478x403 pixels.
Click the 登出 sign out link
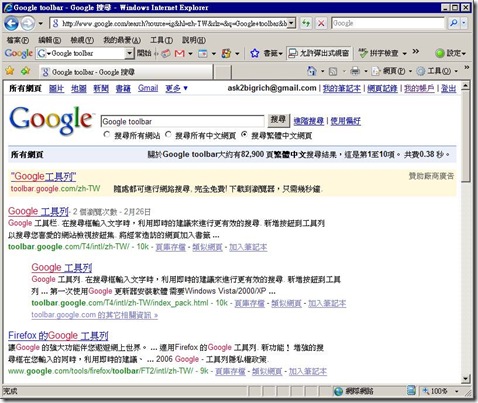click(x=448, y=88)
